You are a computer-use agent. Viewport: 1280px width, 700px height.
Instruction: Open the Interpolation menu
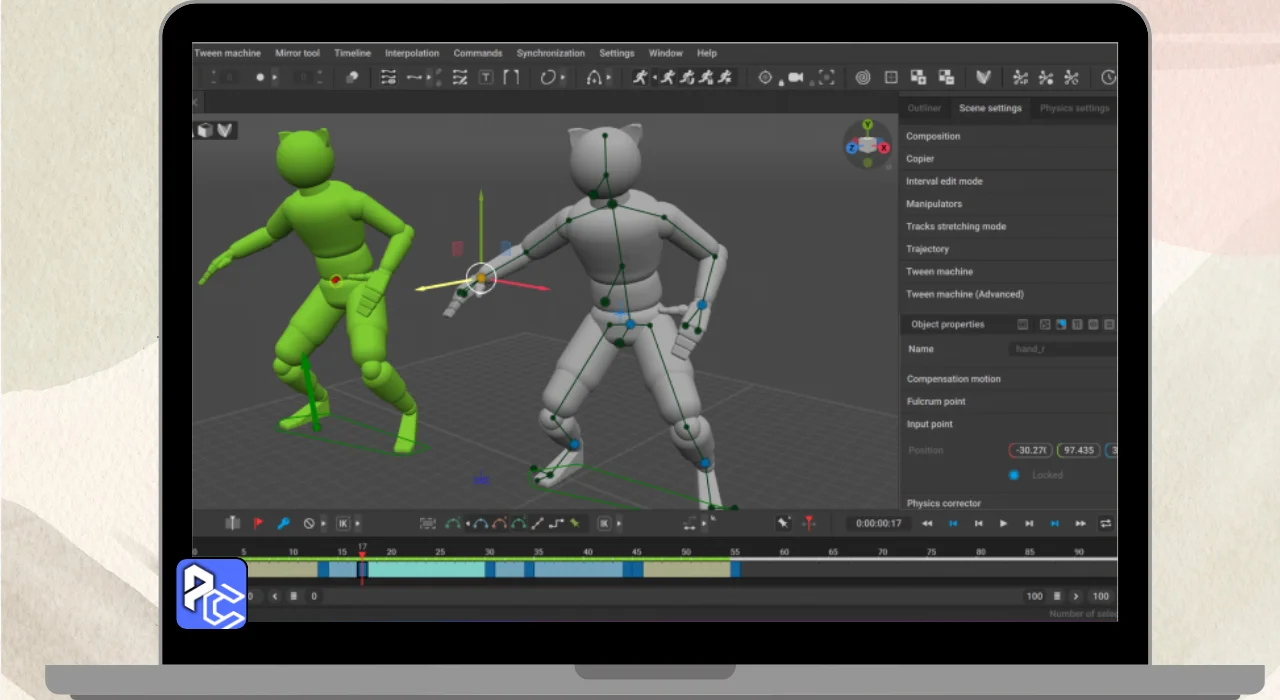click(412, 53)
